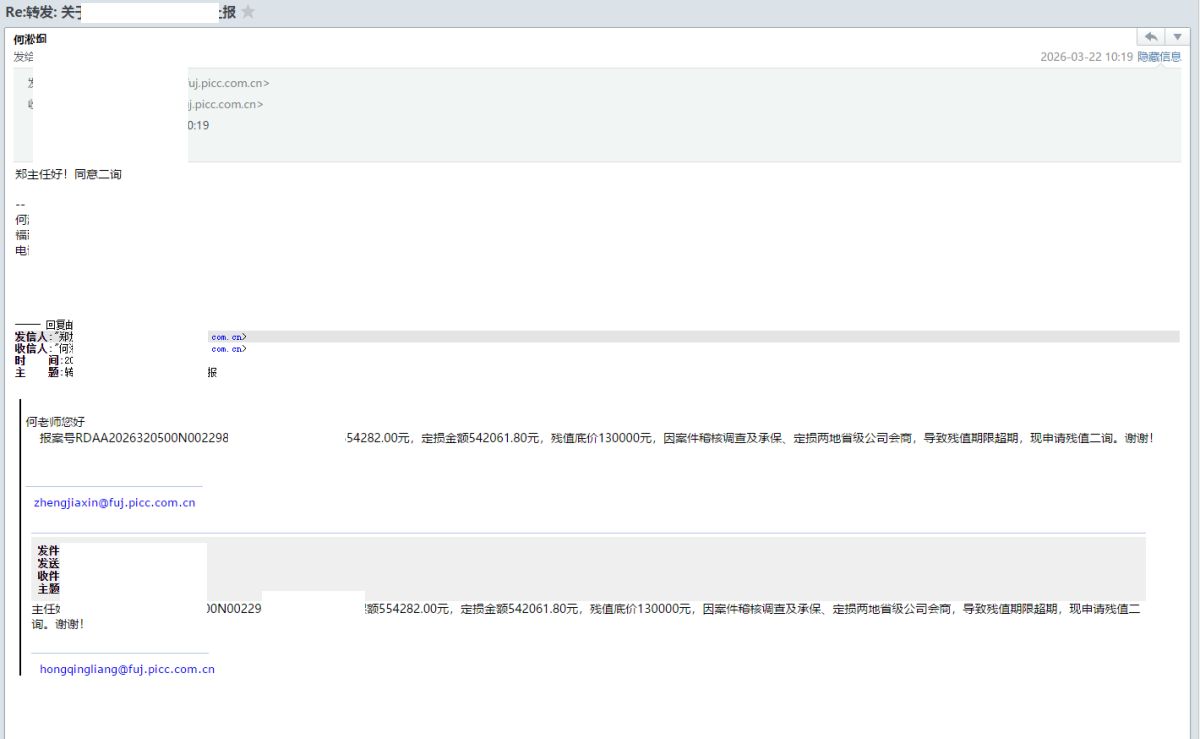Image resolution: width=1200 pixels, height=739 pixels.
Task: Click the sender address in the top header
Action: [228, 83]
